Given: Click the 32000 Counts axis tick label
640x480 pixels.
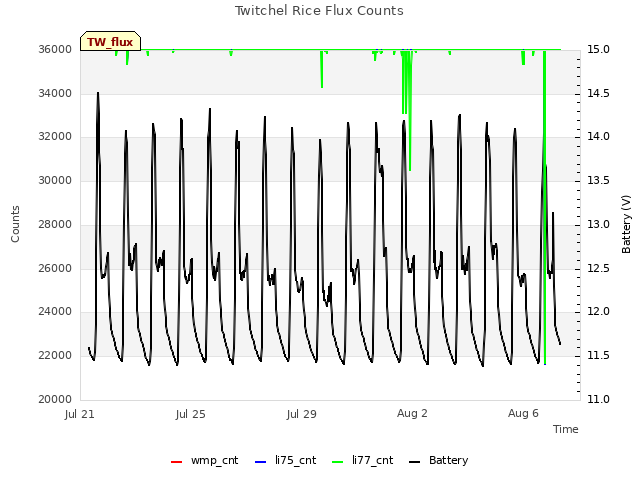Looking at the screenshot, I should [x=55, y=136].
